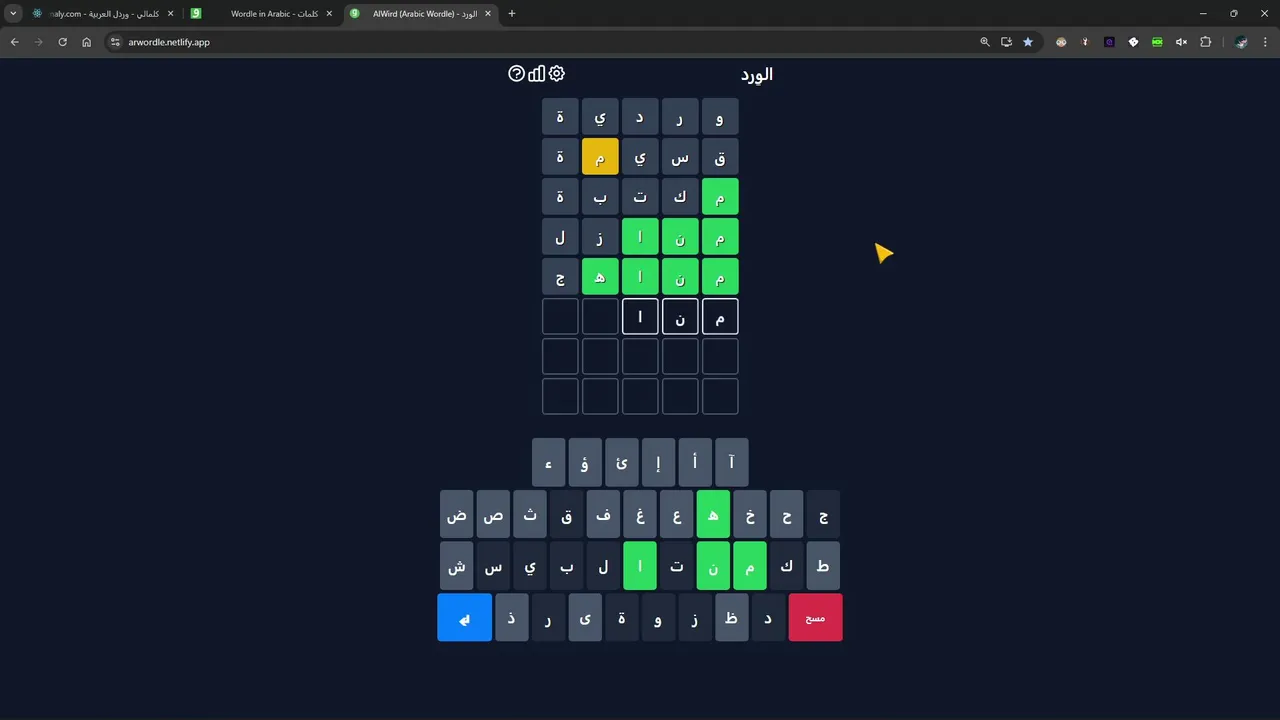Tap the green ه key on keyboard
Viewport: 1280px width, 720px height.
tap(713, 514)
